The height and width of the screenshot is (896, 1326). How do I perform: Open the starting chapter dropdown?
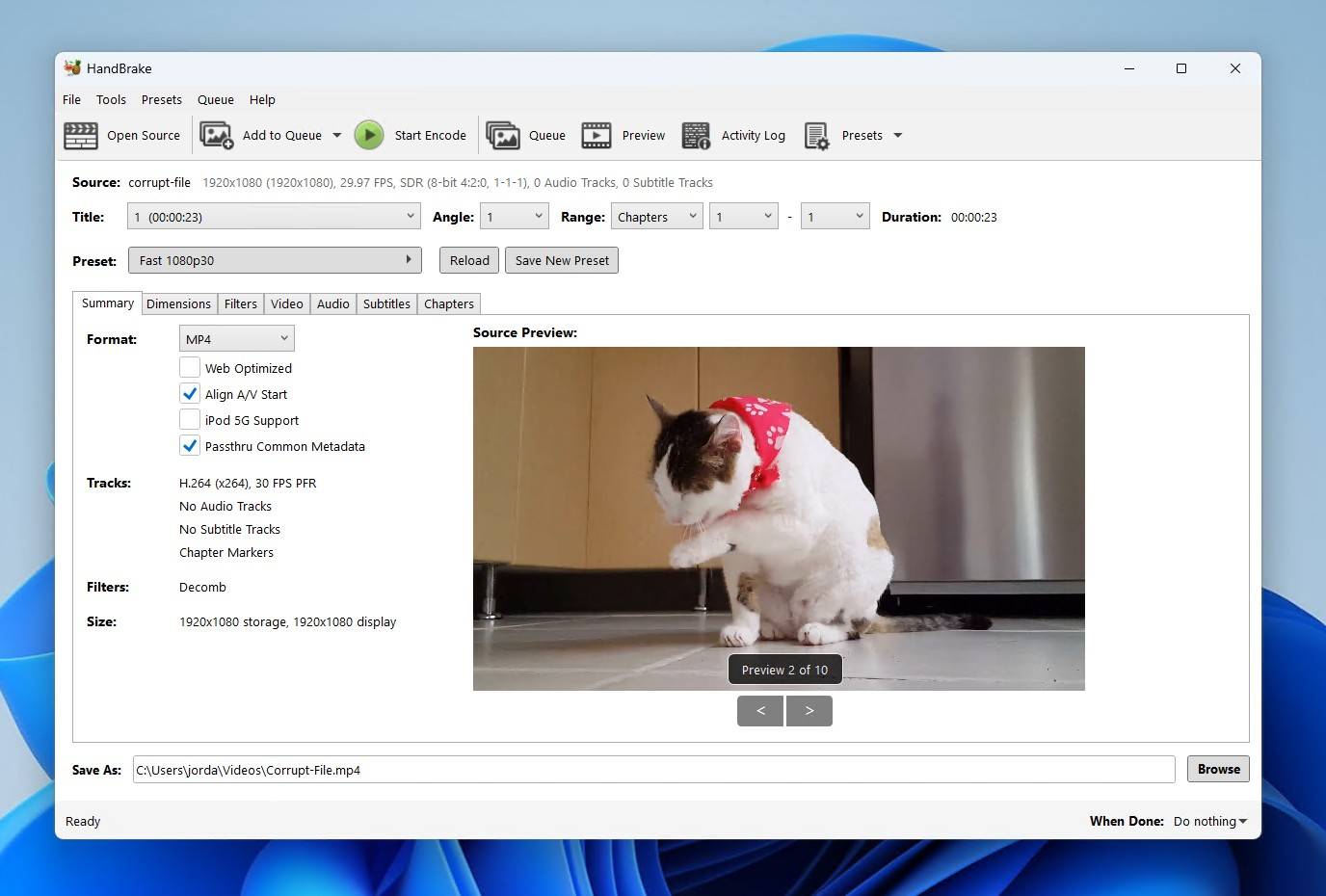pos(744,217)
